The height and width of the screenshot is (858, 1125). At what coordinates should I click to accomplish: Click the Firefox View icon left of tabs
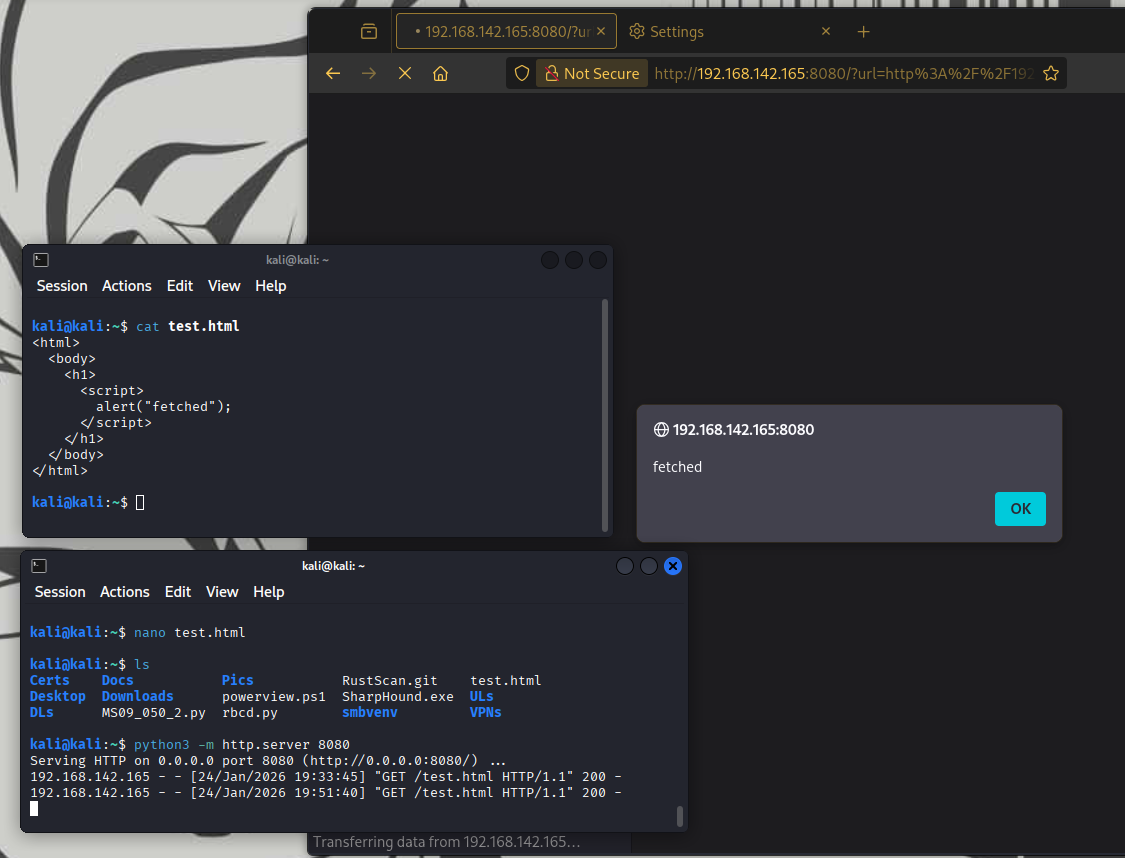(x=369, y=32)
